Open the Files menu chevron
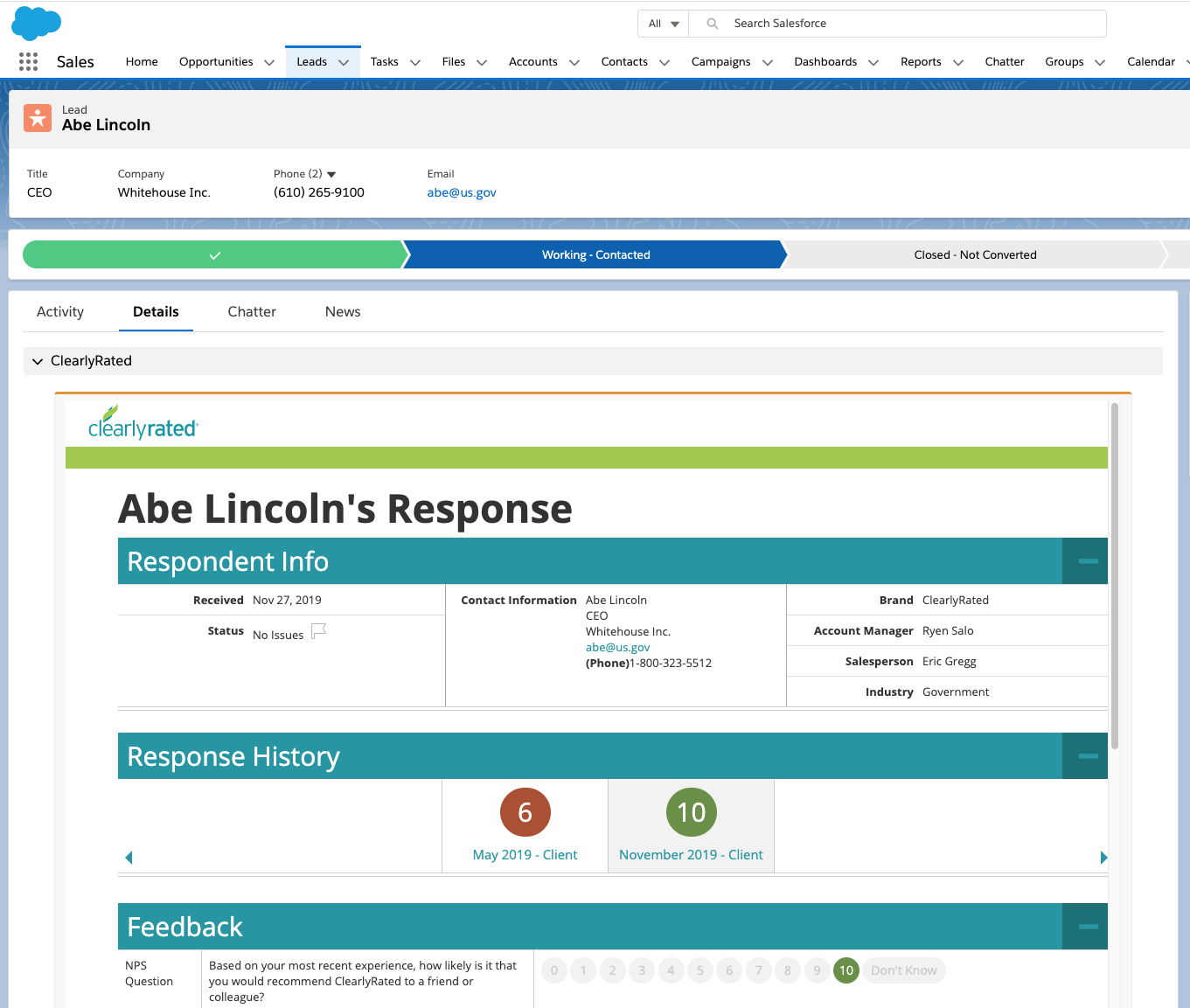 click(482, 62)
